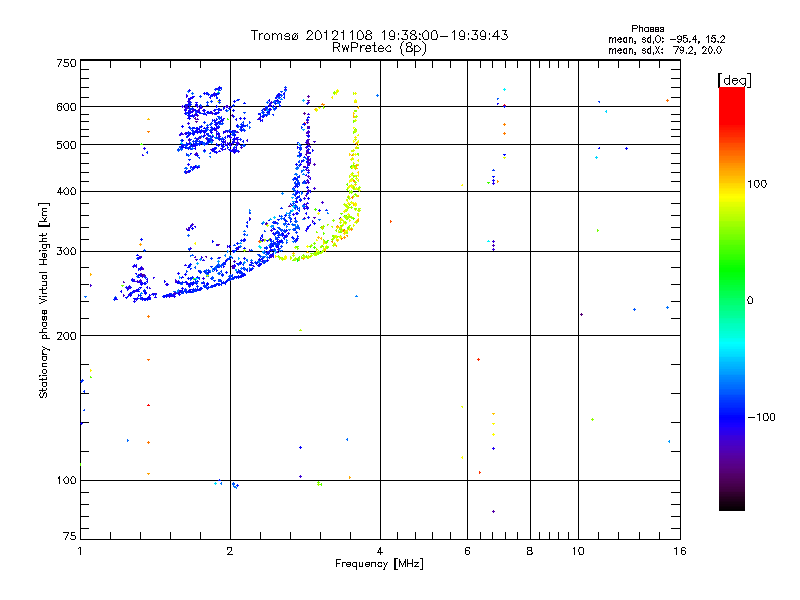Click the 'Phases' header text
The height and width of the screenshot is (600, 800).
click(x=647, y=29)
